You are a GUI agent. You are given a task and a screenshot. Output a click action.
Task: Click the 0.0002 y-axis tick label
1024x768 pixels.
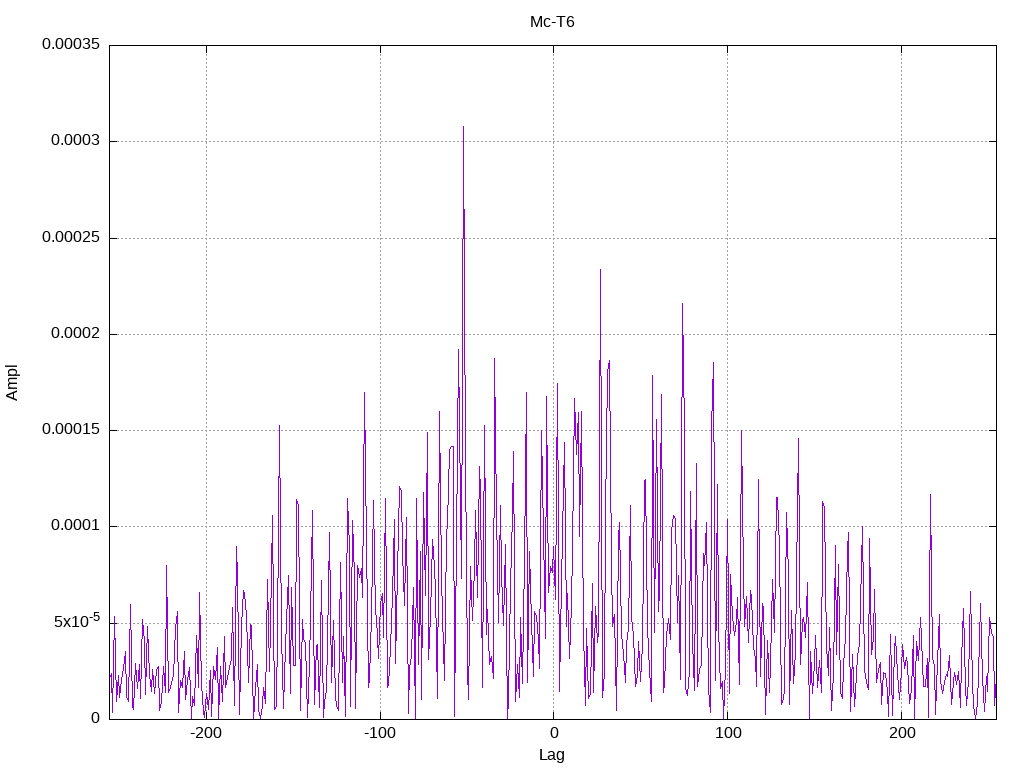click(76, 334)
